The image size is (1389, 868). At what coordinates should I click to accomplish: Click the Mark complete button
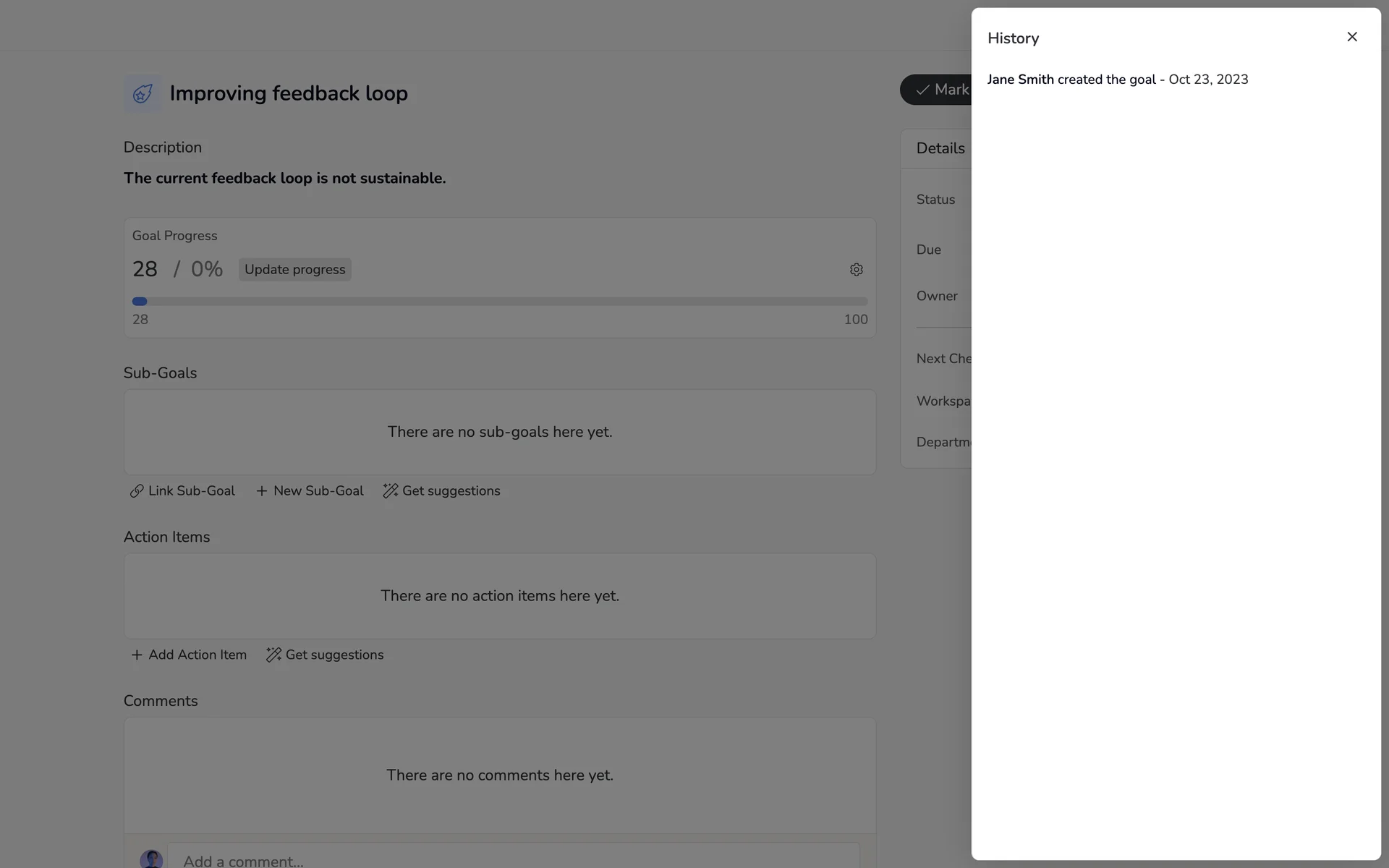[937, 90]
